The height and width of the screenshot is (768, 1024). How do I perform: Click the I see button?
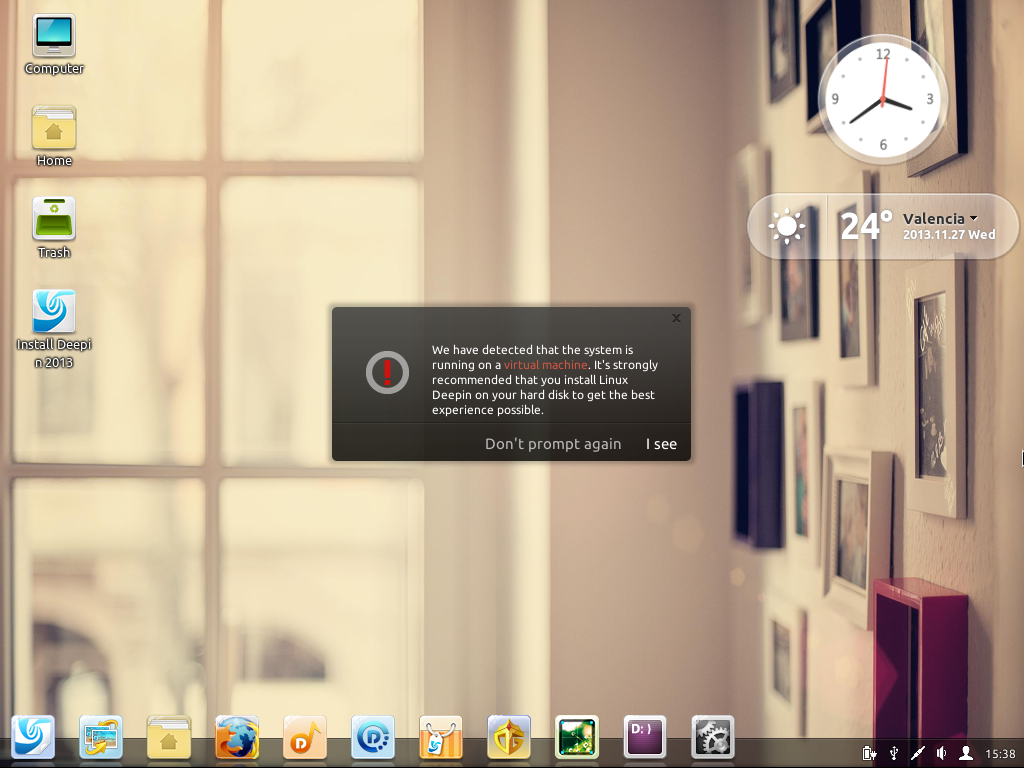pyautogui.click(x=661, y=444)
